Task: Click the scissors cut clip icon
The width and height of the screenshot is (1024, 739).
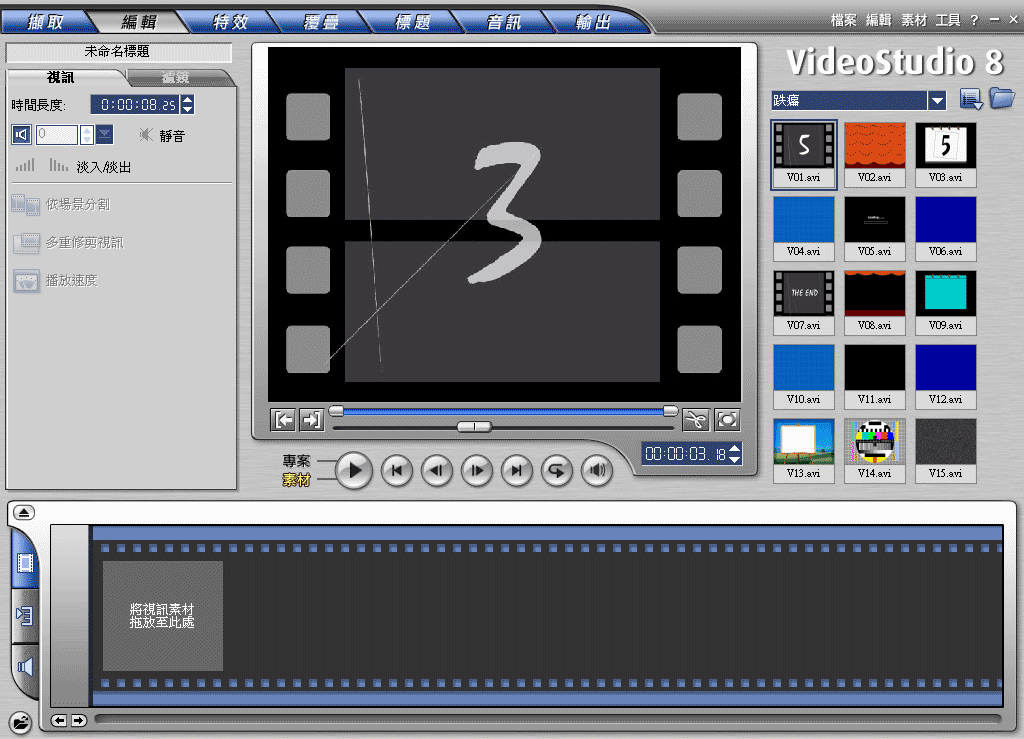Action: (696, 420)
